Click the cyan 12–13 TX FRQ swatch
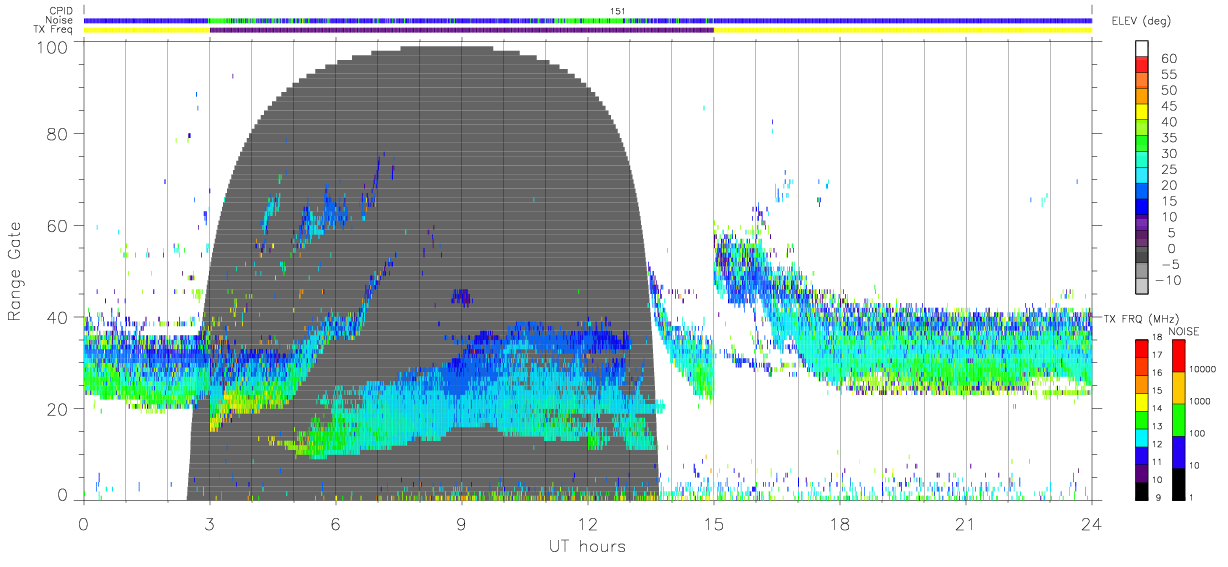Image resolution: width=1228 pixels, height=567 pixels. coord(1142,438)
